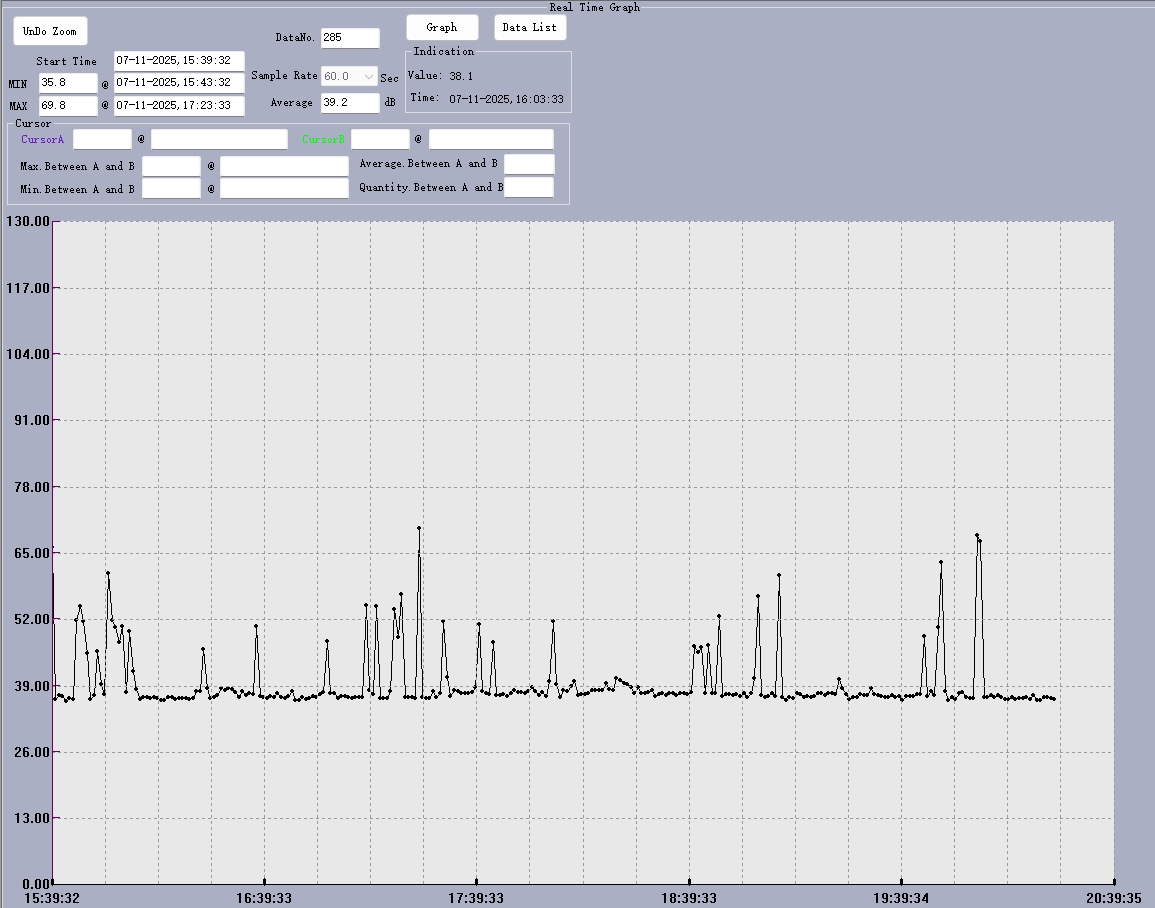
Task: Click the Max.Between A and B value box
Action: 171,166
